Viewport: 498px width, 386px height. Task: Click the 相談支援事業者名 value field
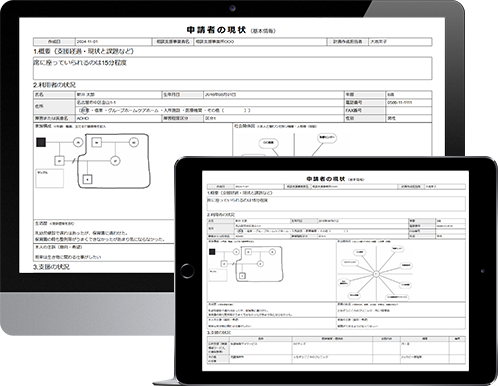(260, 42)
